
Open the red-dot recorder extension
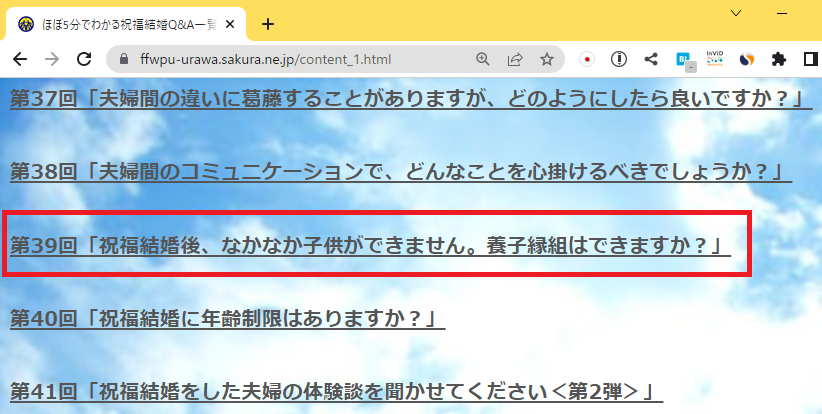click(x=587, y=59)
